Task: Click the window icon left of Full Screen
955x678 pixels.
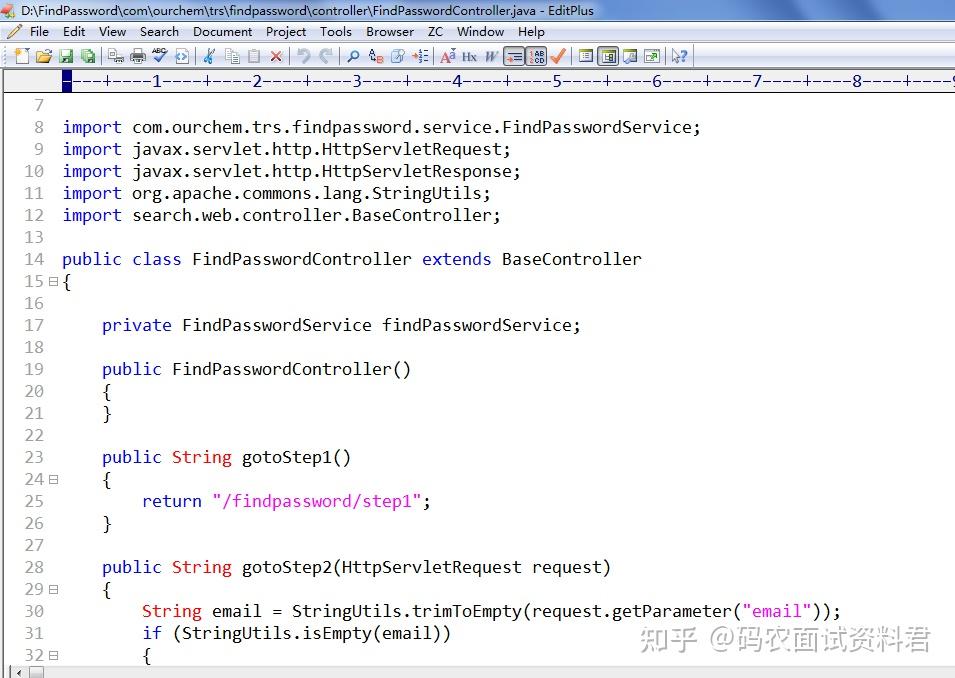Action: (630, 56)
